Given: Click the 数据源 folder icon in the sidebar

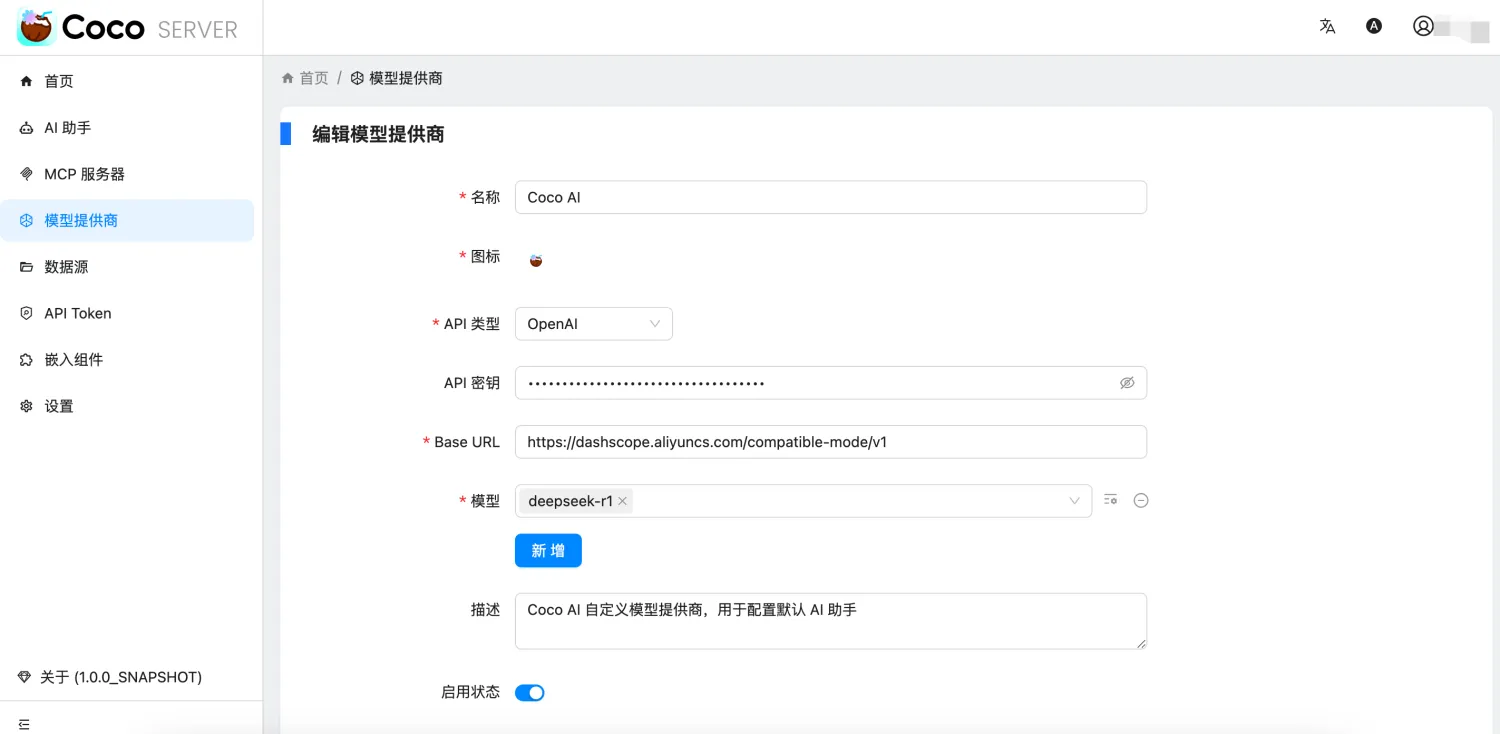Looking at the screenshot, I should (x=27, y=267).
